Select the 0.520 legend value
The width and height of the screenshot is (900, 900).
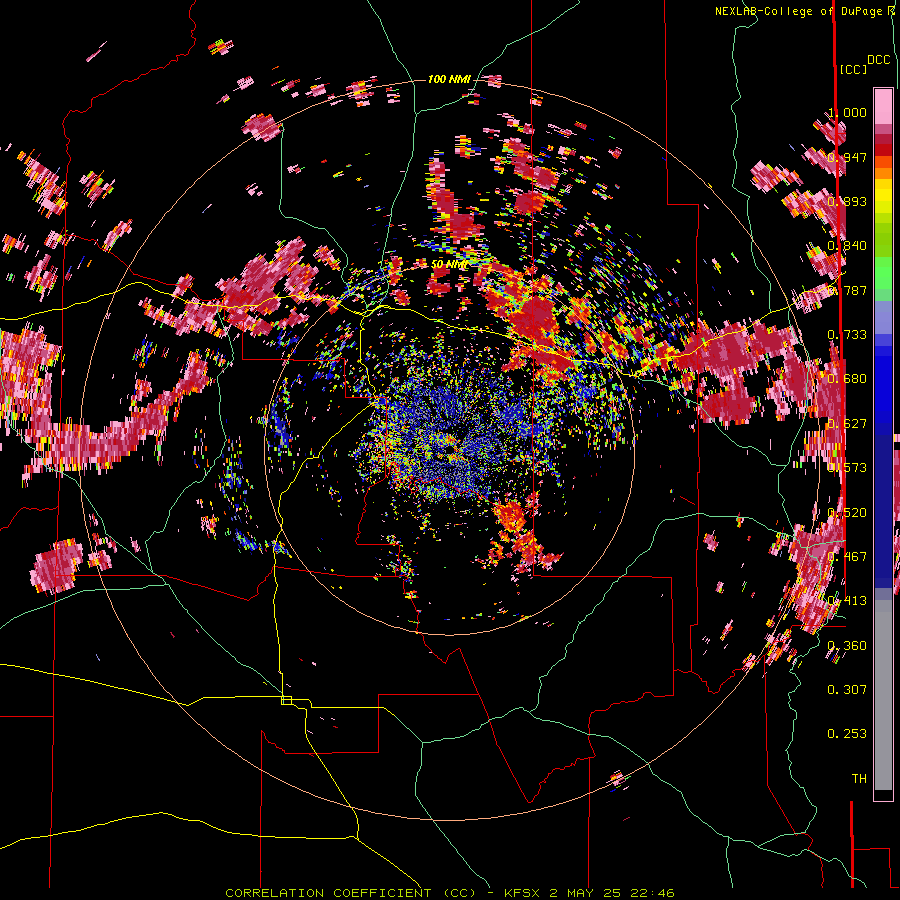pos(847,513)
